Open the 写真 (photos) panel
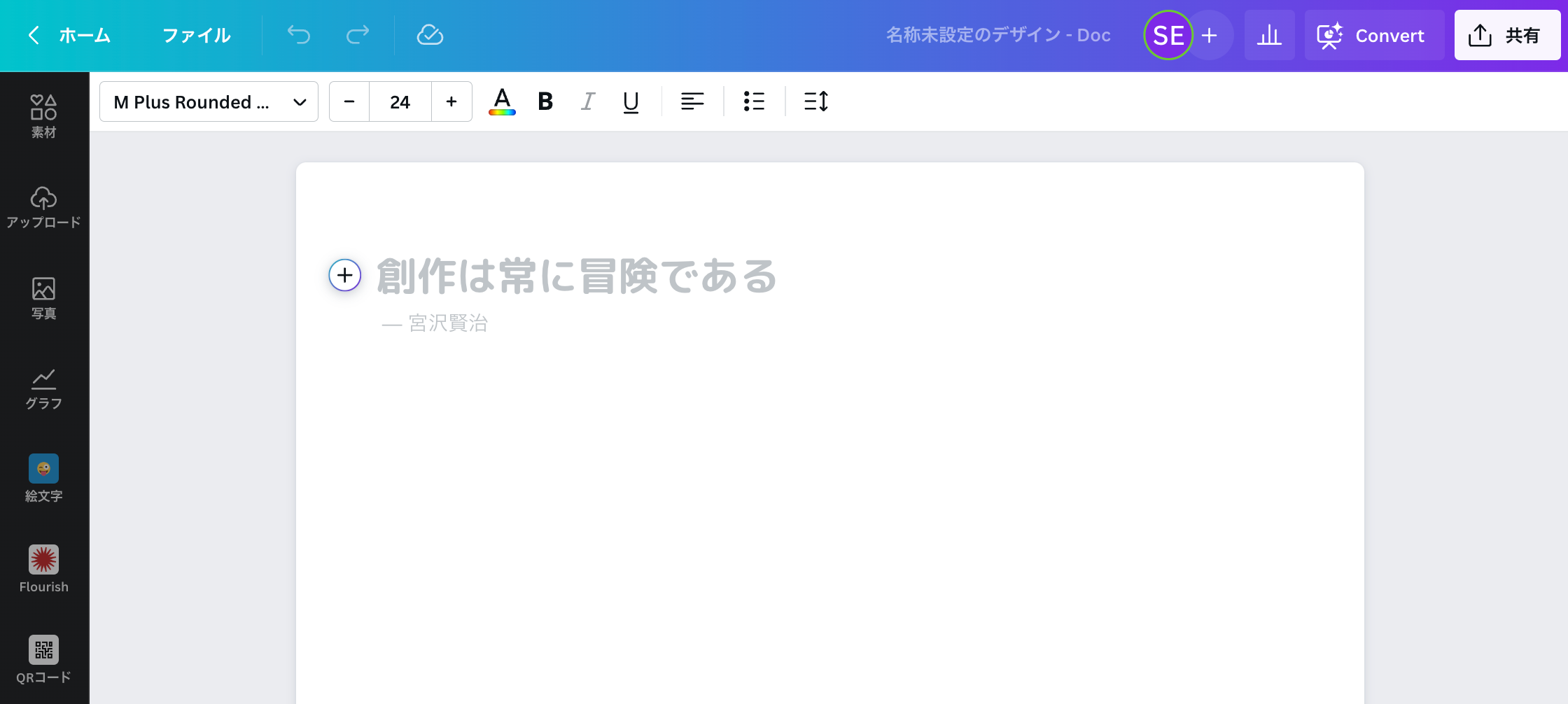Viewport: 1568px width, 704px height. point(43,297)
